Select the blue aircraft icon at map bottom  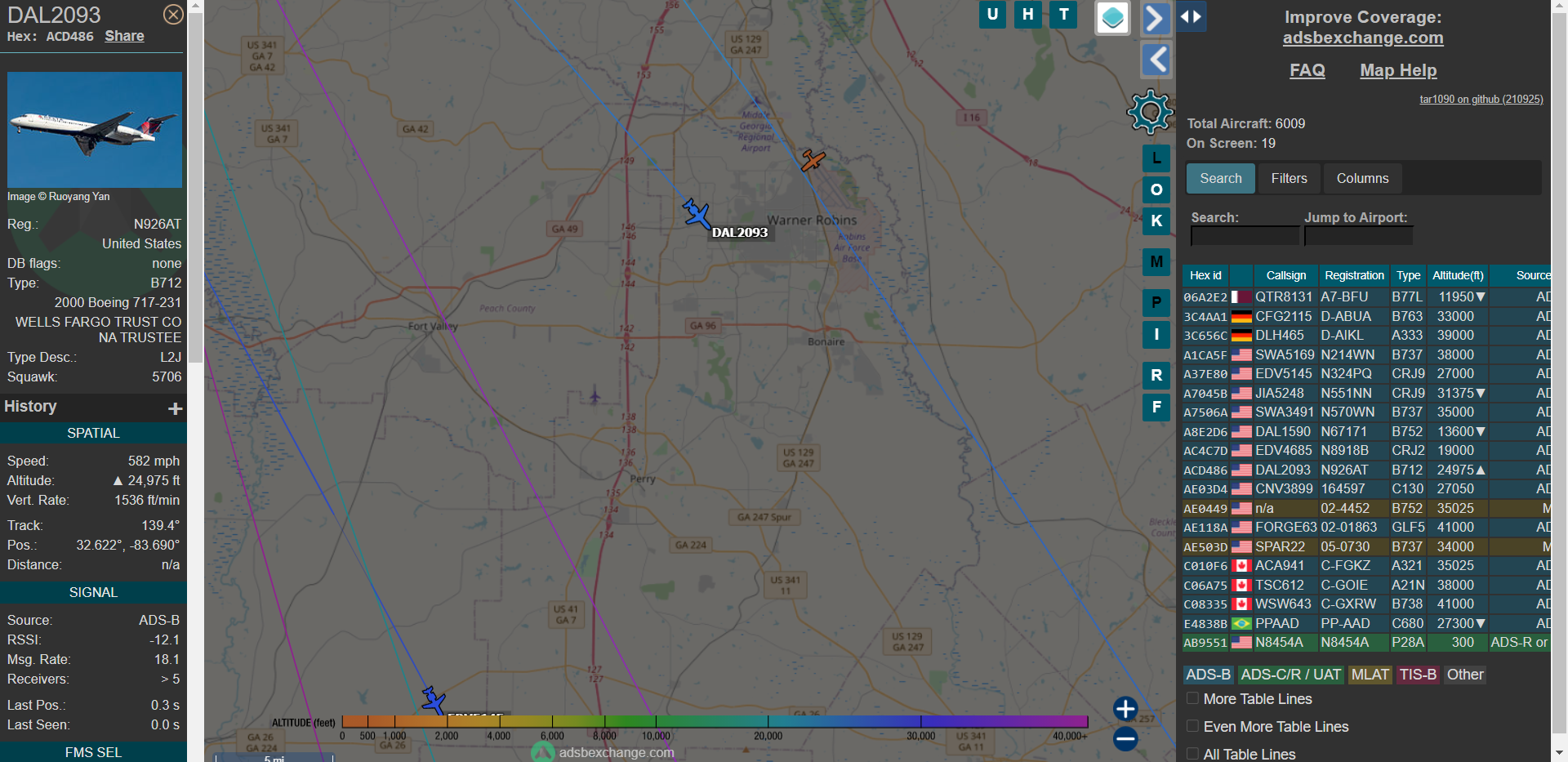433,700
